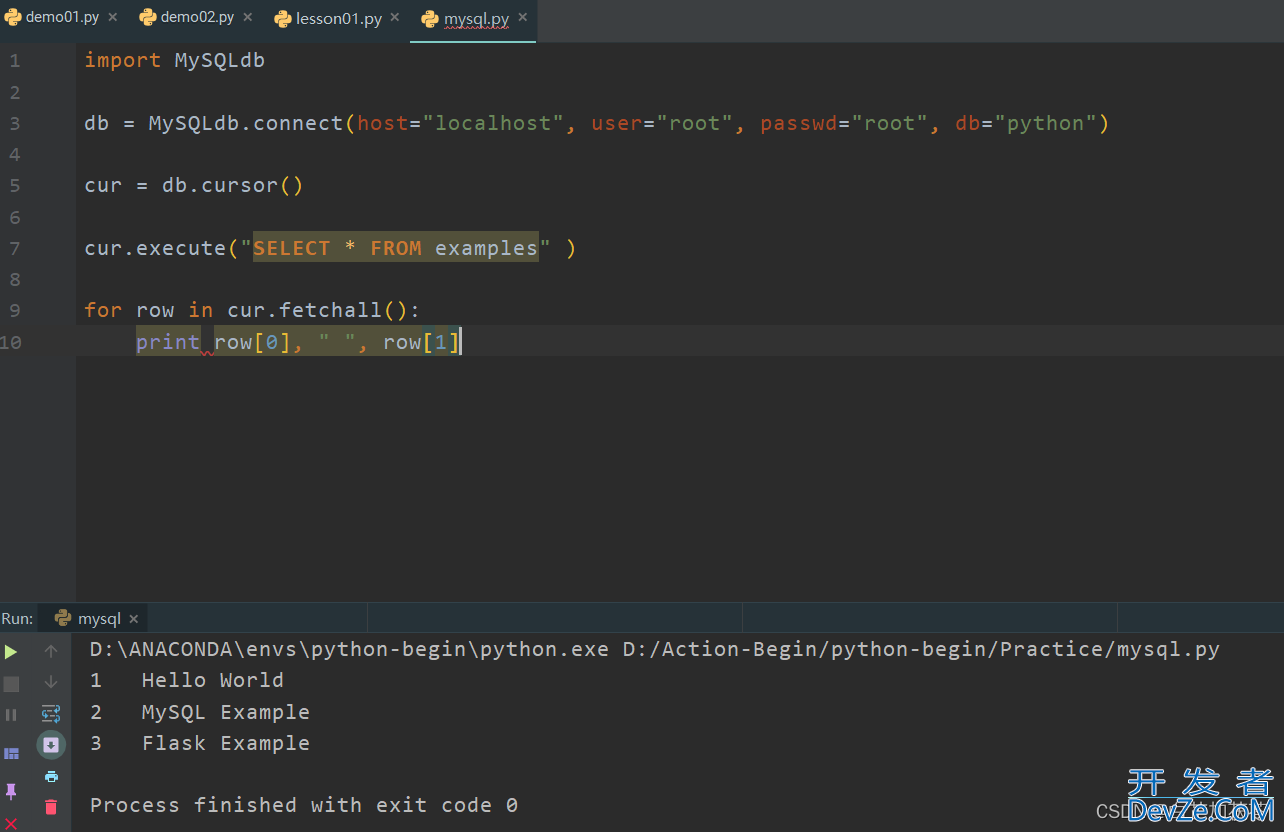
Task: Click the Clear All trash icon
Action: tap(51, 806)
